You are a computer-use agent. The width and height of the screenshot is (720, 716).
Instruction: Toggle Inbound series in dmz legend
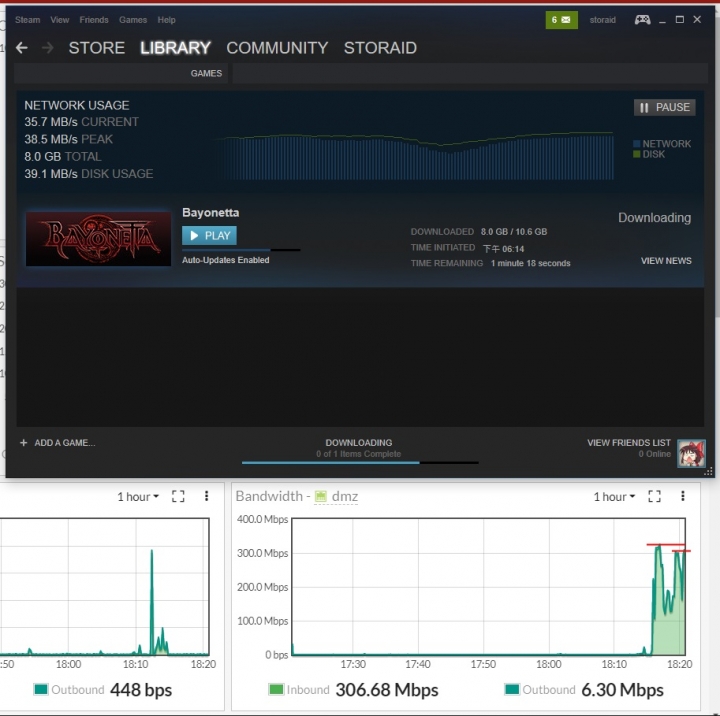click(x=299, y=690)
